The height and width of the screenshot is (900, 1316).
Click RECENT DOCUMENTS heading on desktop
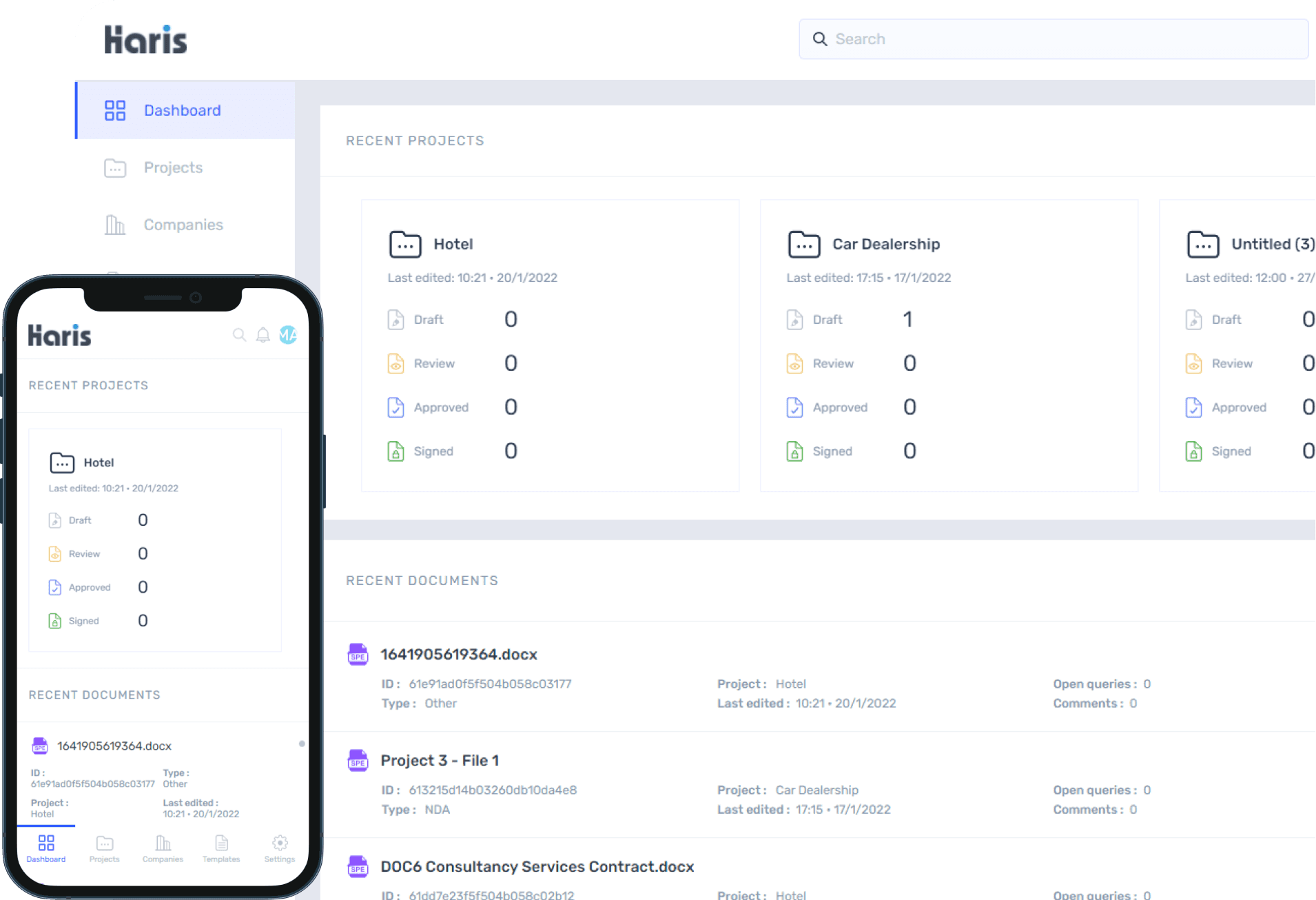coord(422,581)
